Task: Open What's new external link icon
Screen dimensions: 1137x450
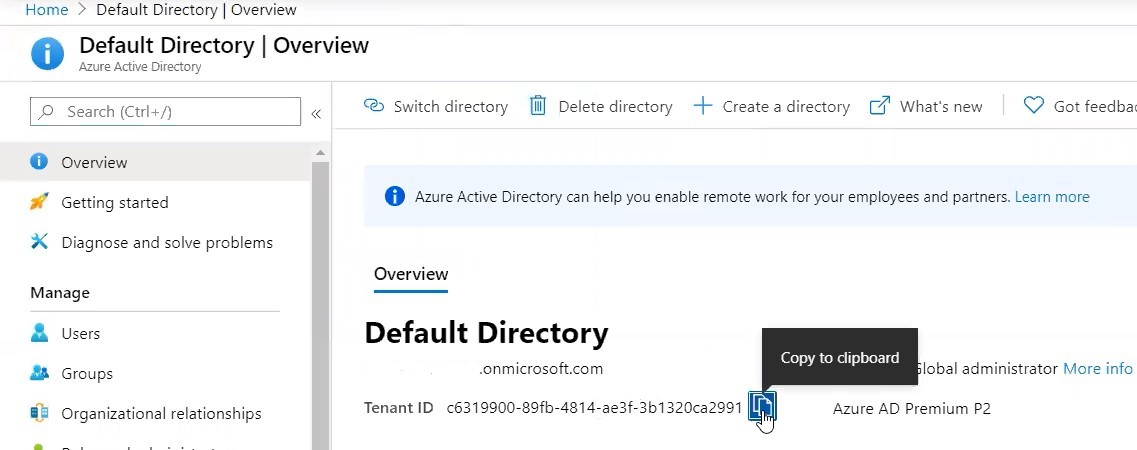Action: 880,106
